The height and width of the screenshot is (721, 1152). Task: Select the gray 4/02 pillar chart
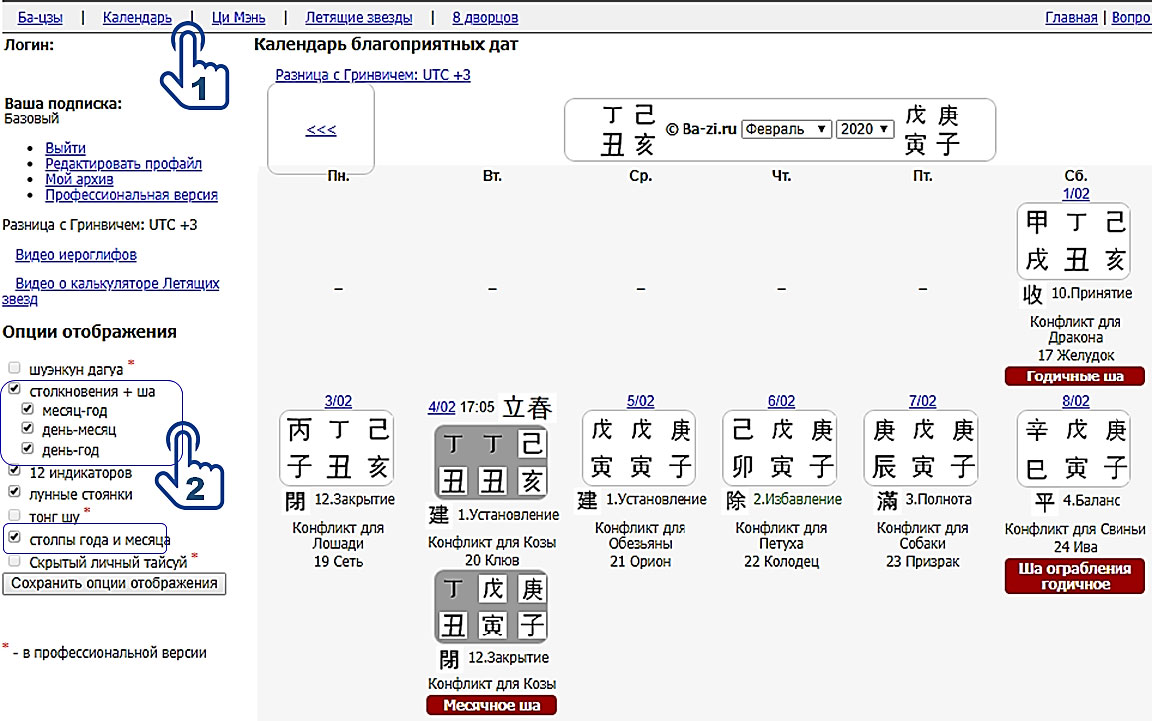pyautogui.click(x=491, y=461)
